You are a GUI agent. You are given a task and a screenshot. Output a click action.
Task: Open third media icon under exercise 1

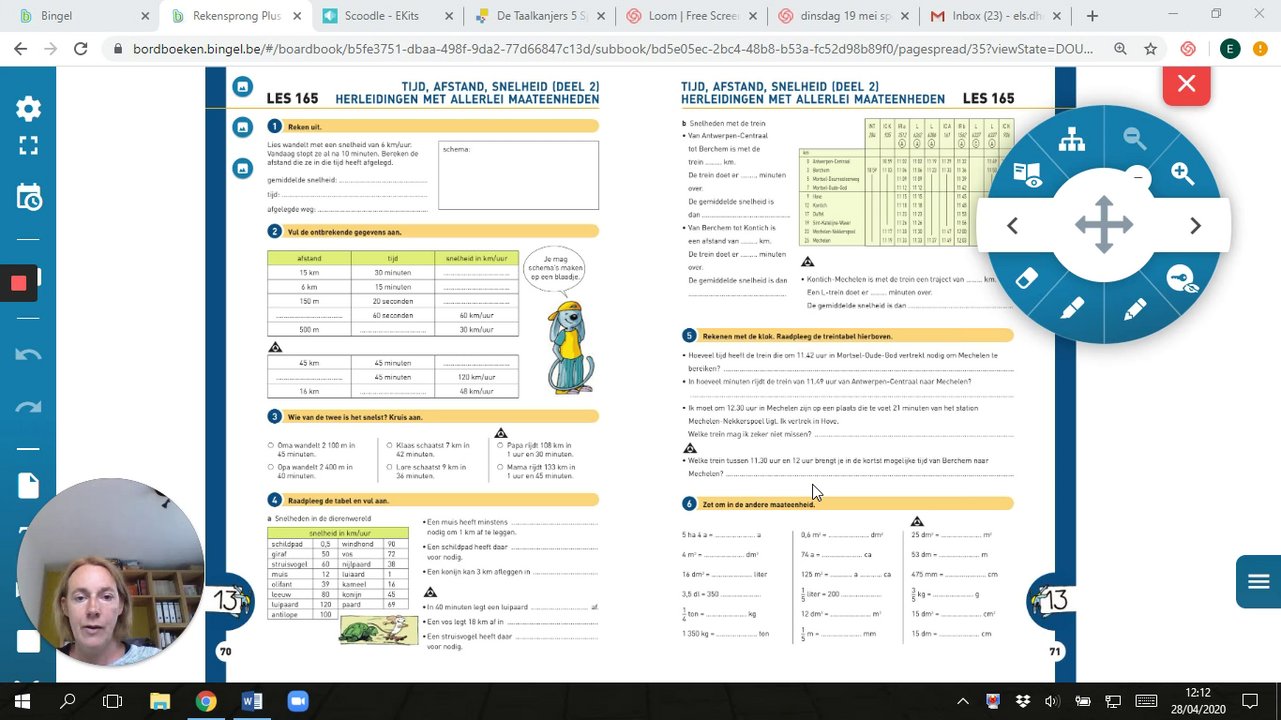pyautogui.click(x=242, y=168)
